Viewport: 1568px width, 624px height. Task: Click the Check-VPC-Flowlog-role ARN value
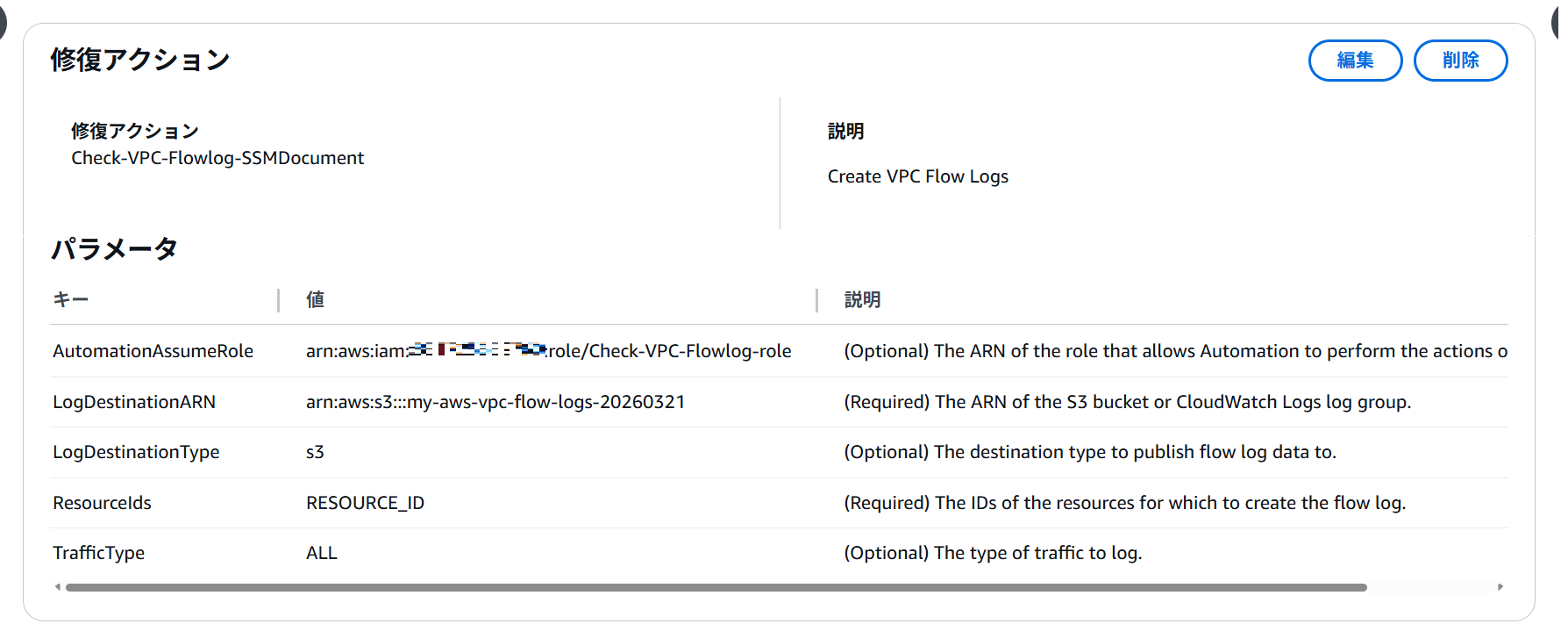(548, 351)
